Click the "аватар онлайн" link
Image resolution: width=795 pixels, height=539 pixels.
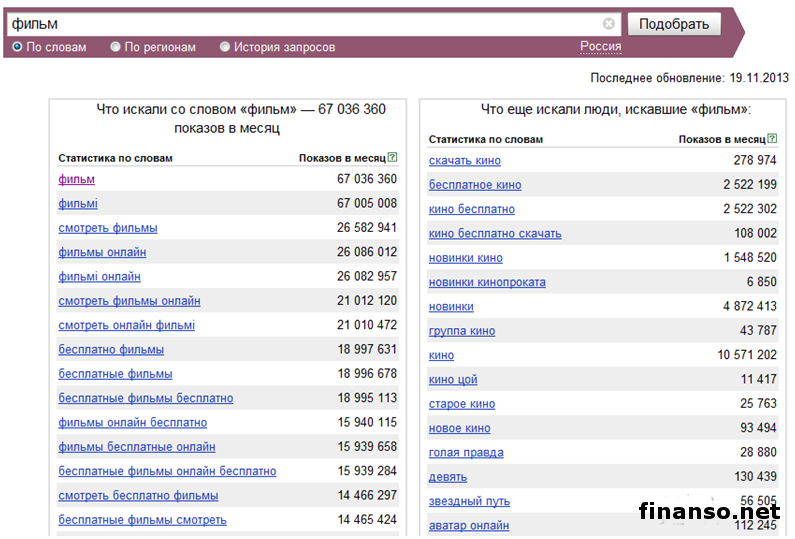[469, 526]
